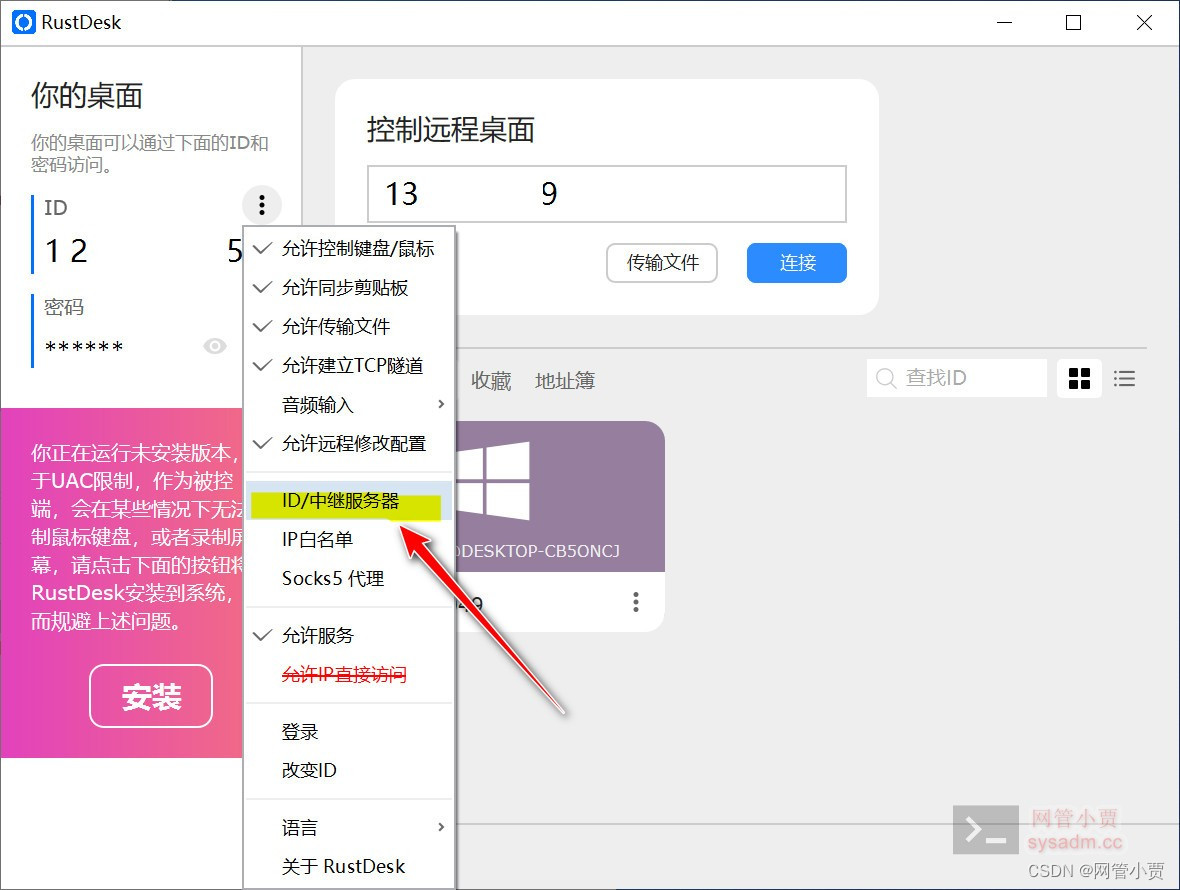
Task: Select 登录 from the menu
Action: coord(350,731)
